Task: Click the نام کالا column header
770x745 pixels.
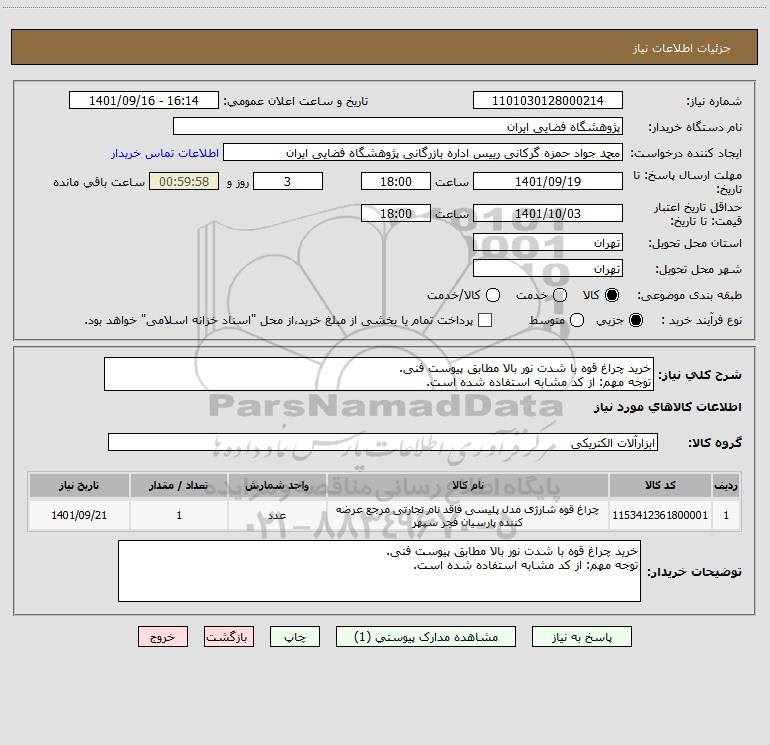Action: coord(468,485)
